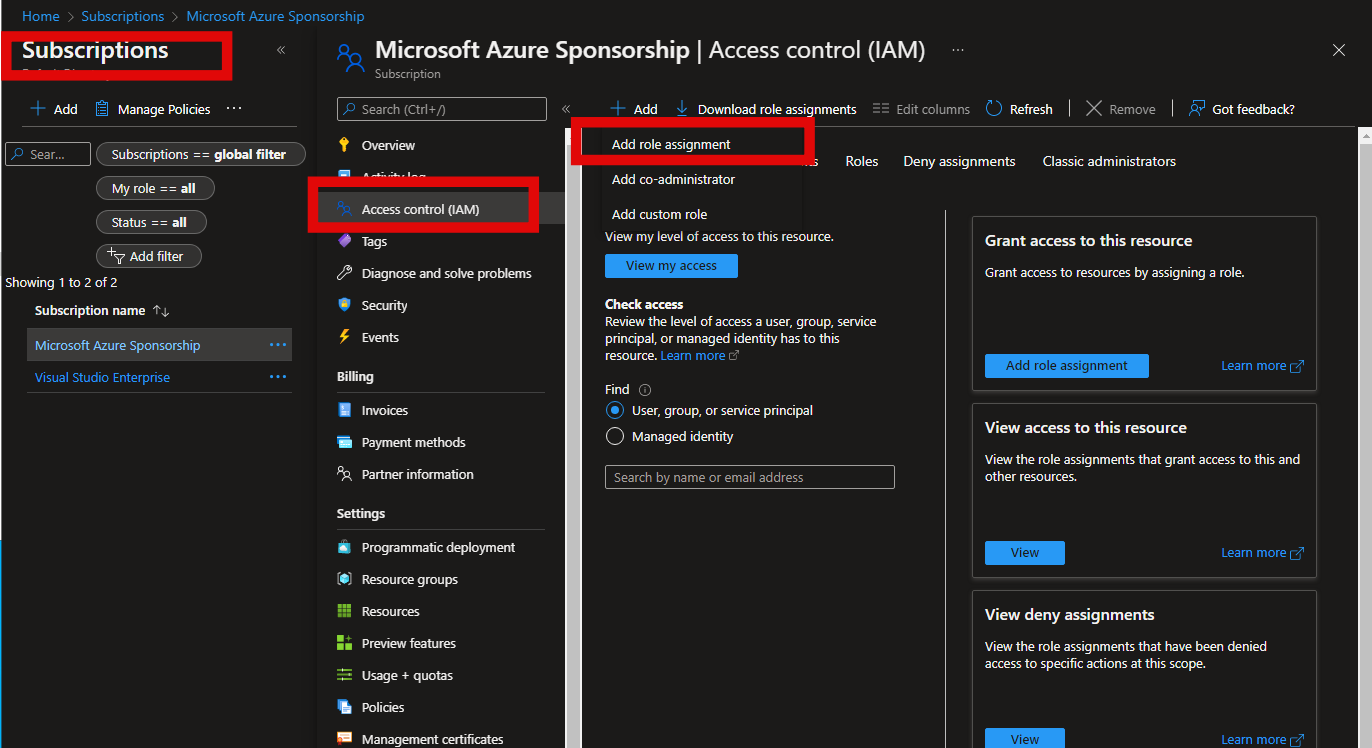Viewport: 1372px width, 748px height.
Task: Click the Subscriptions Add plus icon
Action: (x=38, y=108)
